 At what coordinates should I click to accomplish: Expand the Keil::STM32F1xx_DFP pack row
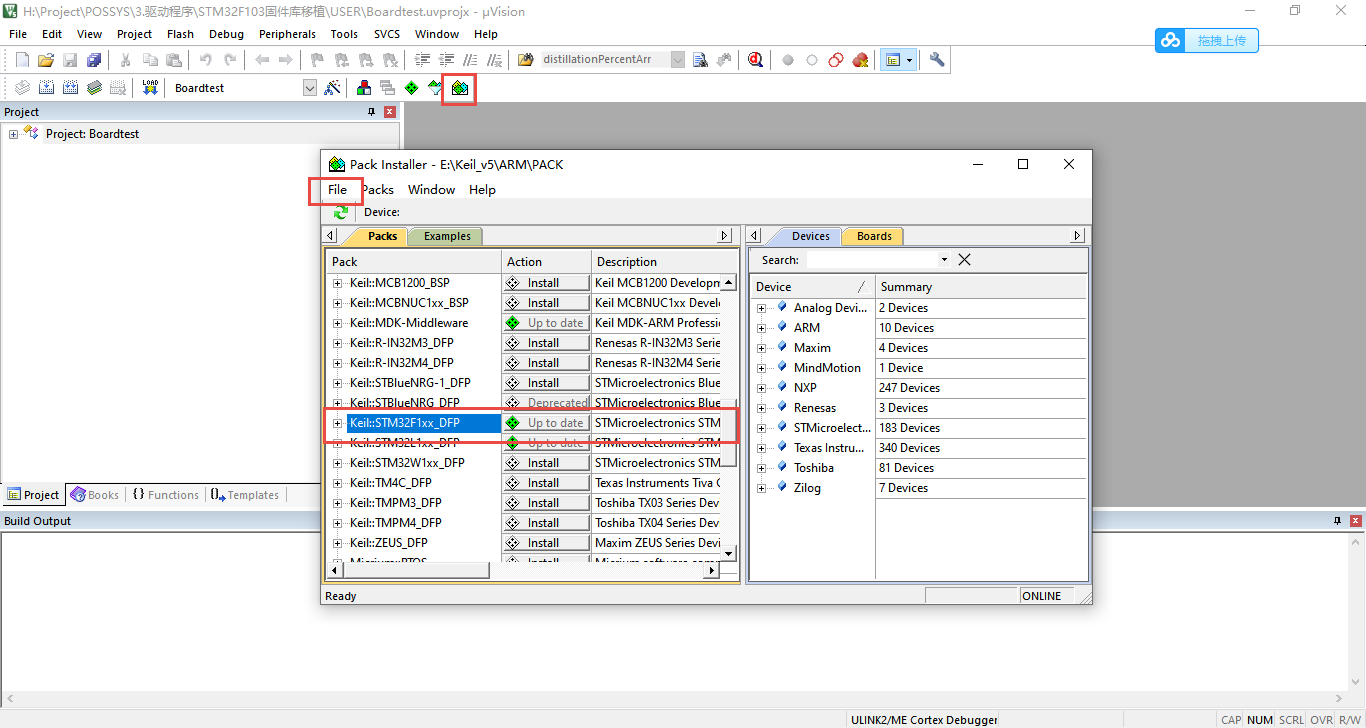point(338,423)
